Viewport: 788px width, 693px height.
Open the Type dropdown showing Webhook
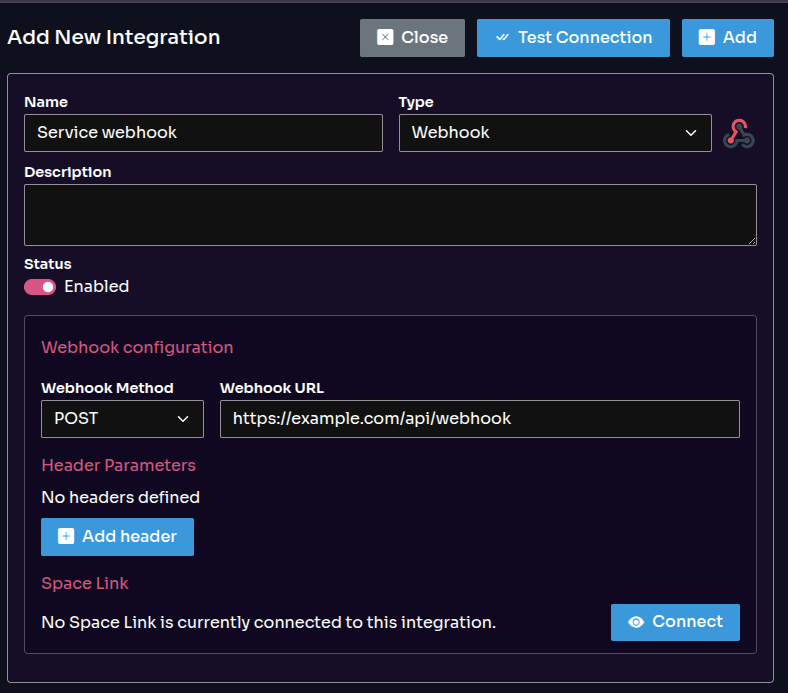coord(554,133)
